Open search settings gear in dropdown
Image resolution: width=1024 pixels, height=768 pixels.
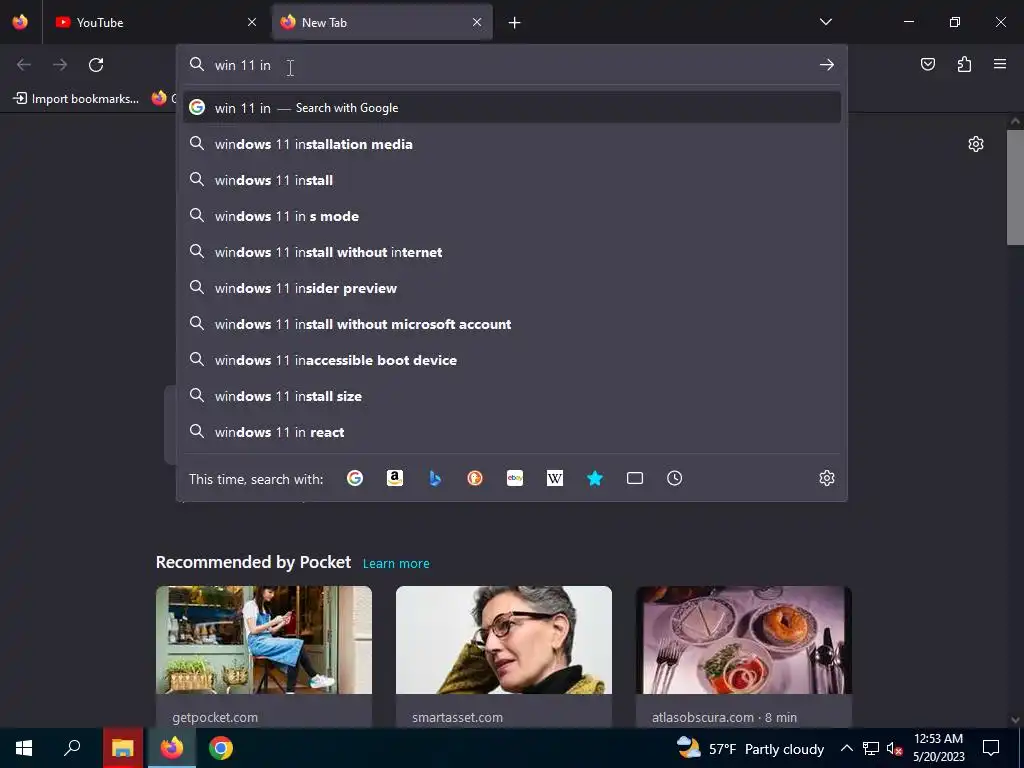(827, 478)
